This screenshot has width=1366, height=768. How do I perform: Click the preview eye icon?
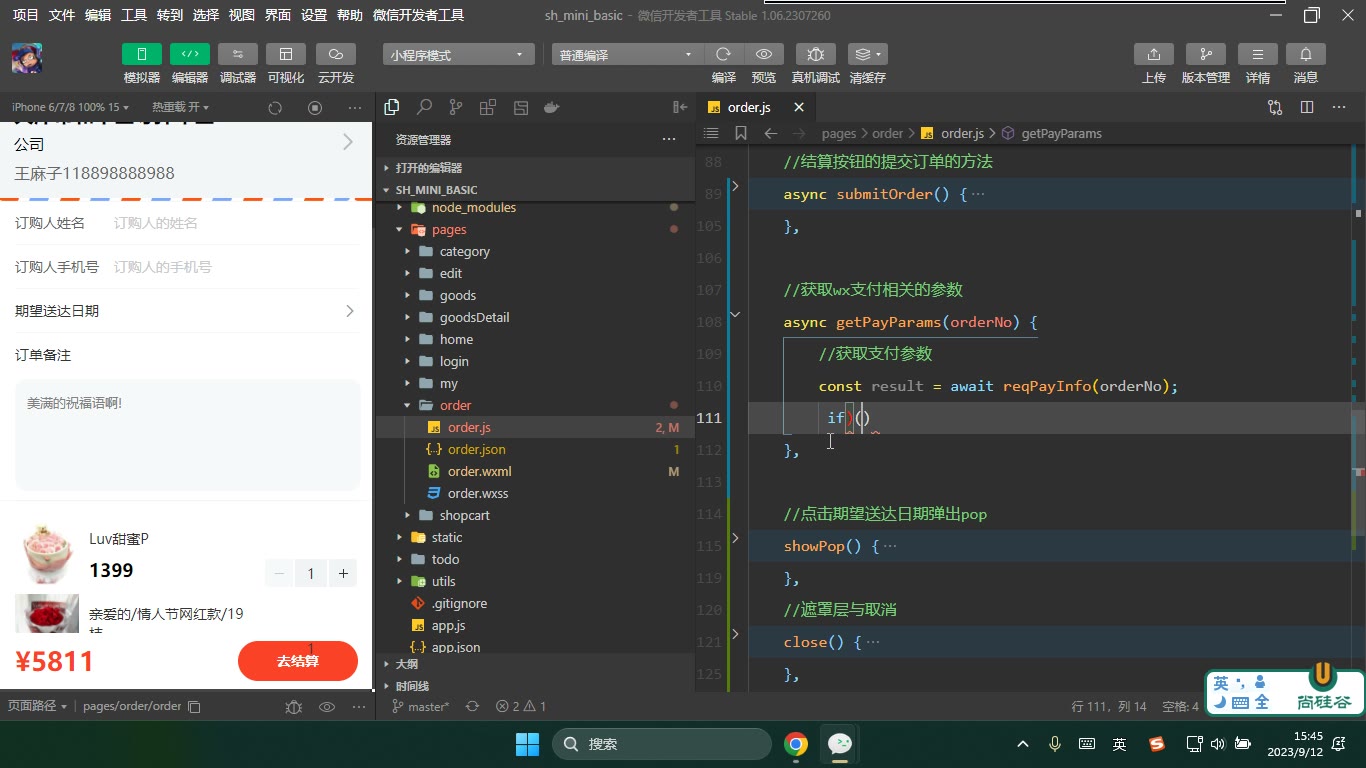pos(764,54)
